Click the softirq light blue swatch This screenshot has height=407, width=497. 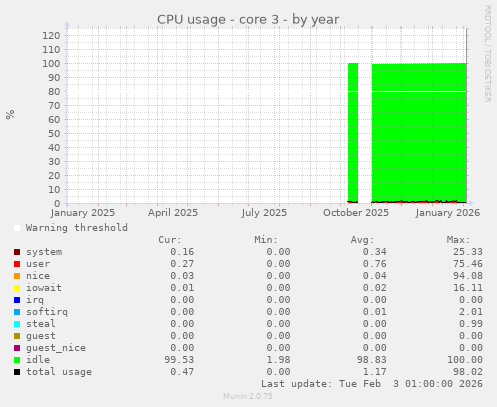pyautogui.click(x=17, y=312)
